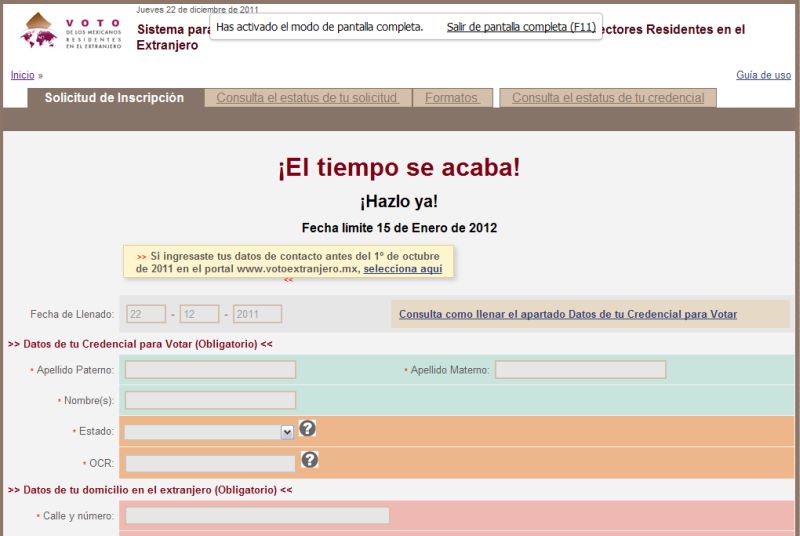The height and width of the screenshot is (536, 800).
Task: Open Consulta el estatus de tu solicitud tab
Action: 307,98
